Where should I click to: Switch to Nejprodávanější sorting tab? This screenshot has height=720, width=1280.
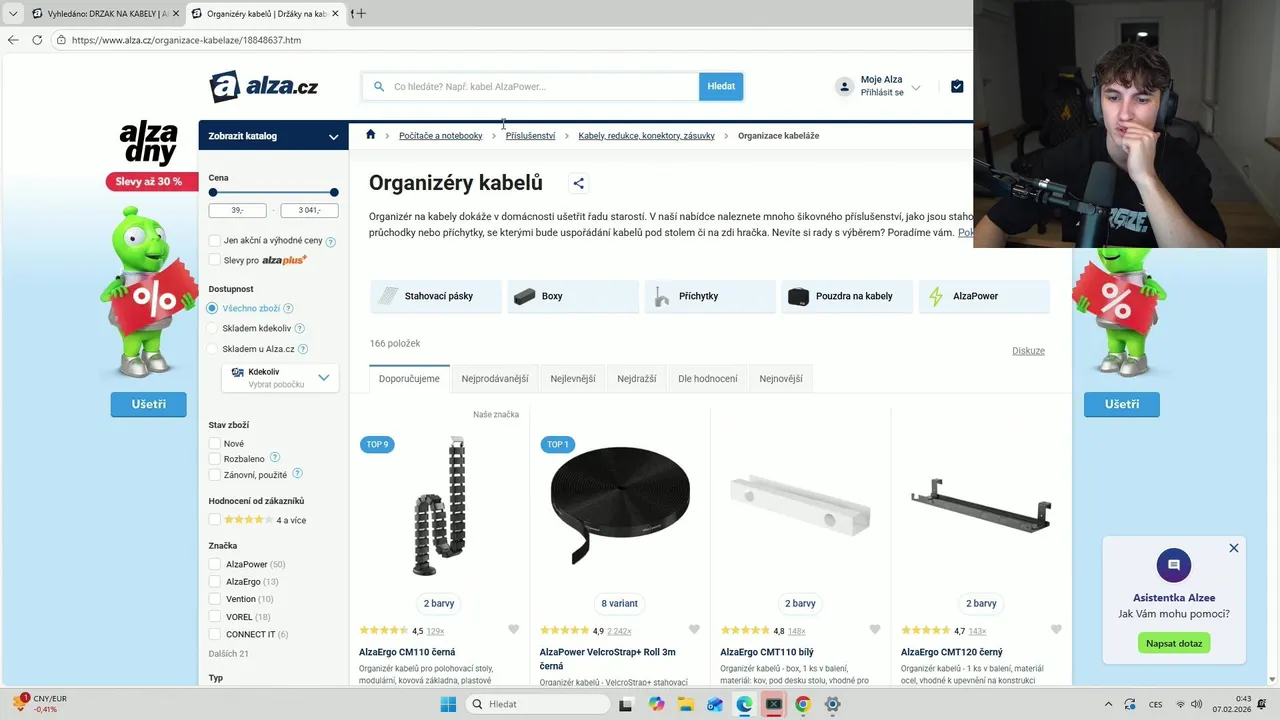click(x=495, y=379)
